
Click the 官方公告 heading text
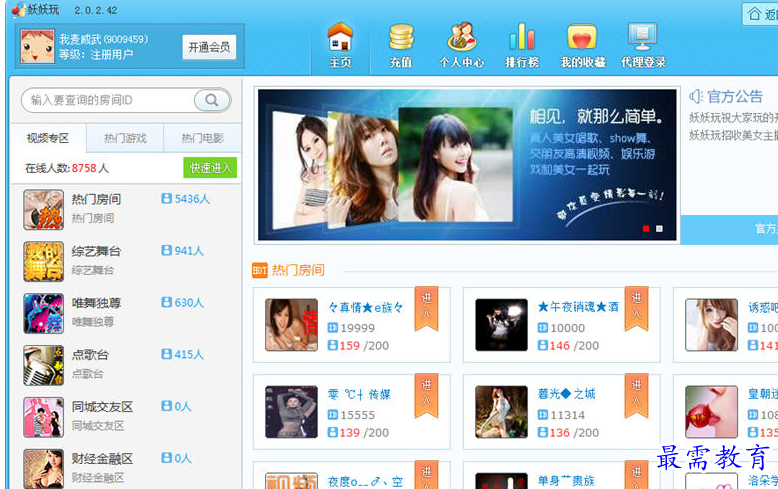[x=735, y=97]
